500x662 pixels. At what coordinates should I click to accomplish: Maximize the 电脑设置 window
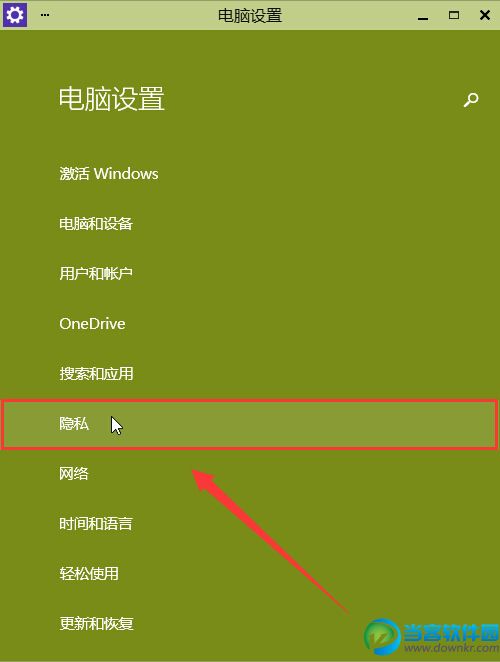coord(454,15)
